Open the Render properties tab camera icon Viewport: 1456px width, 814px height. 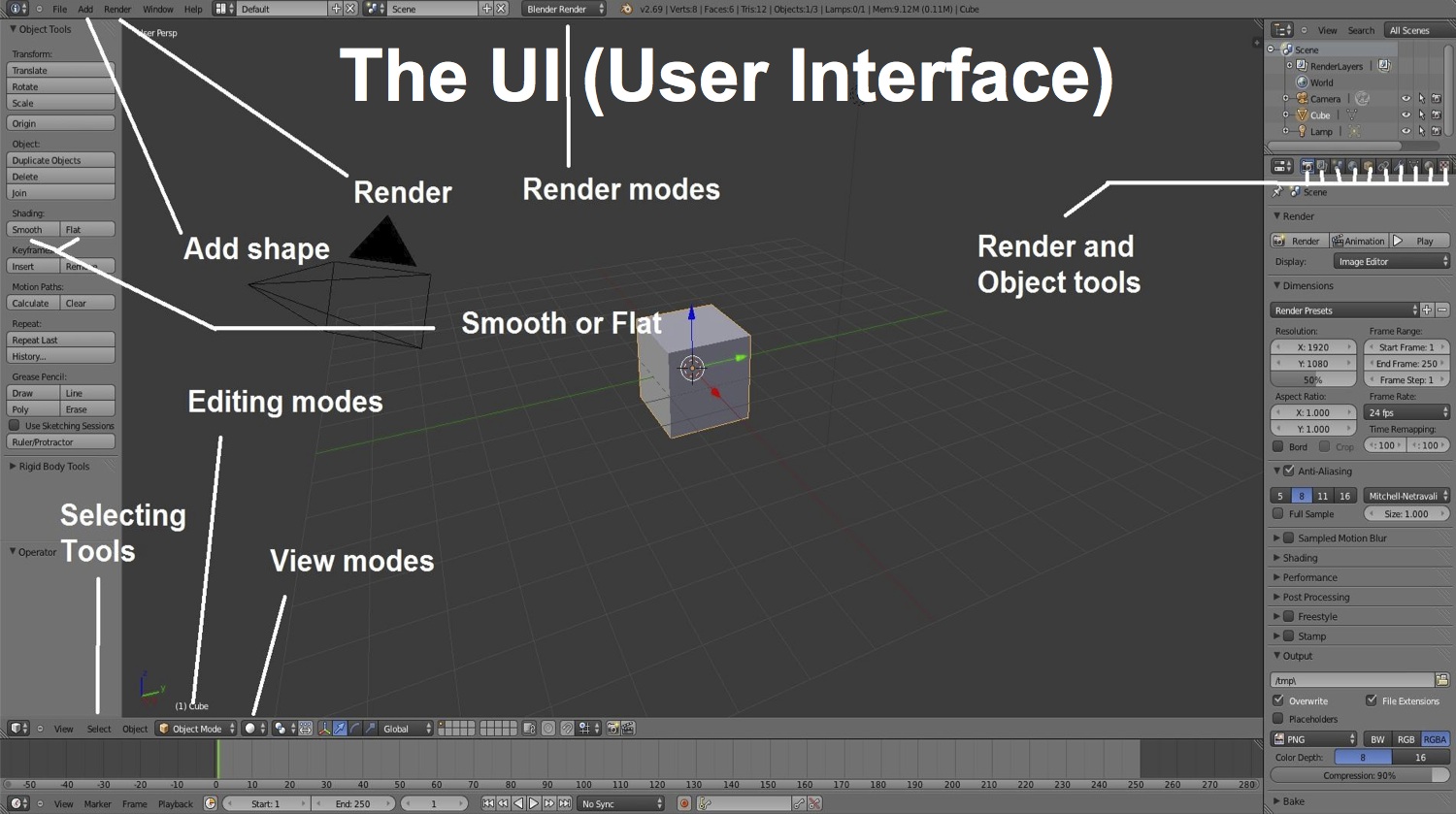coord(1307,167)
